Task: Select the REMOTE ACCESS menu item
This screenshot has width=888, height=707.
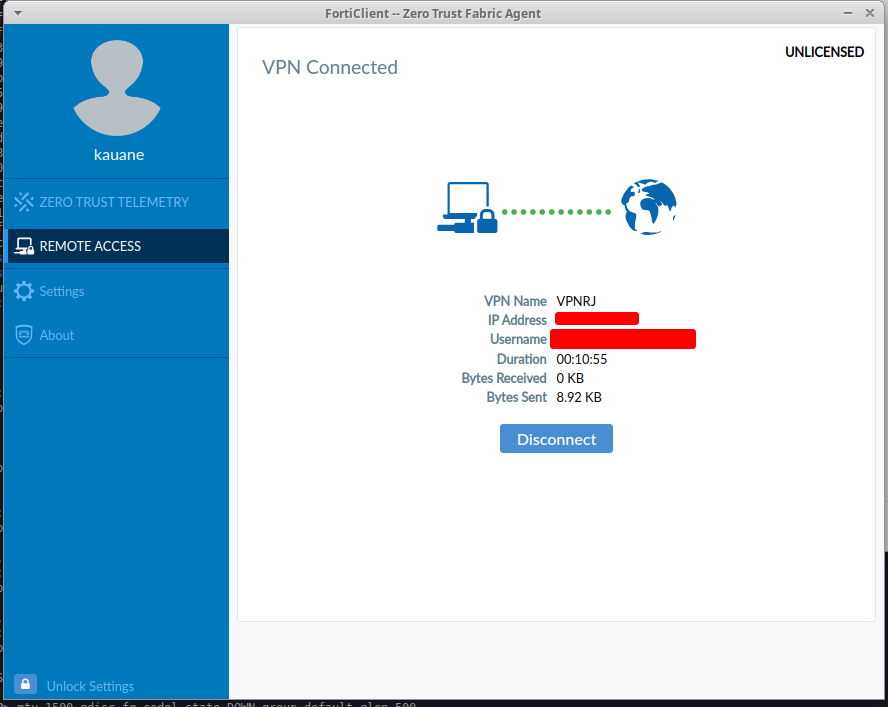Action: [117, 246]
